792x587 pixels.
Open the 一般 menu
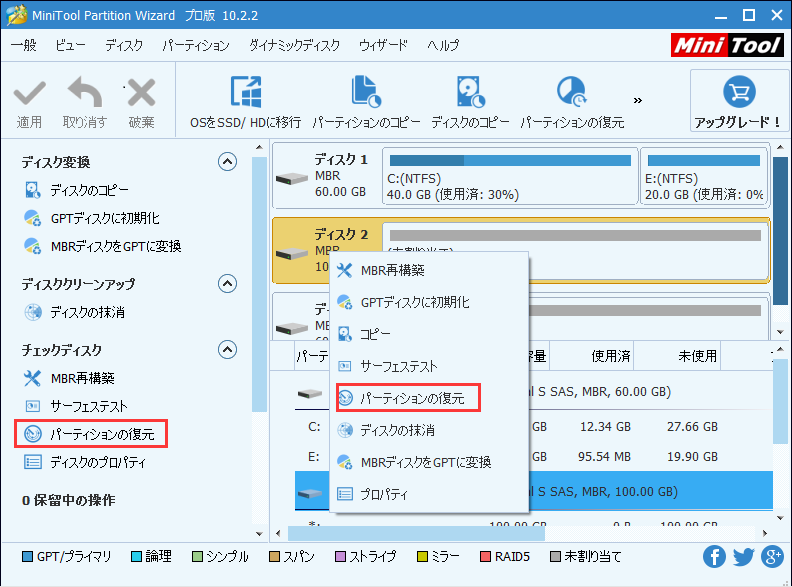pyautogui.click(x=23, y=45)
